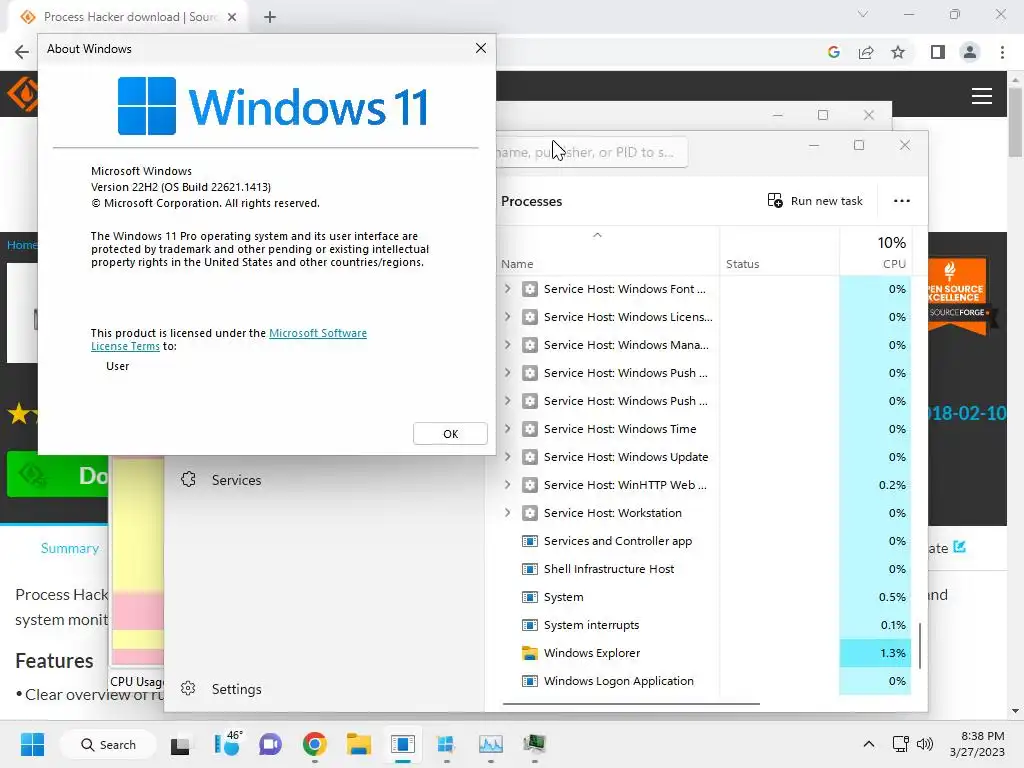Open the Chrome profile avatar
This screenshot has width=1024, height=768.
970,52
